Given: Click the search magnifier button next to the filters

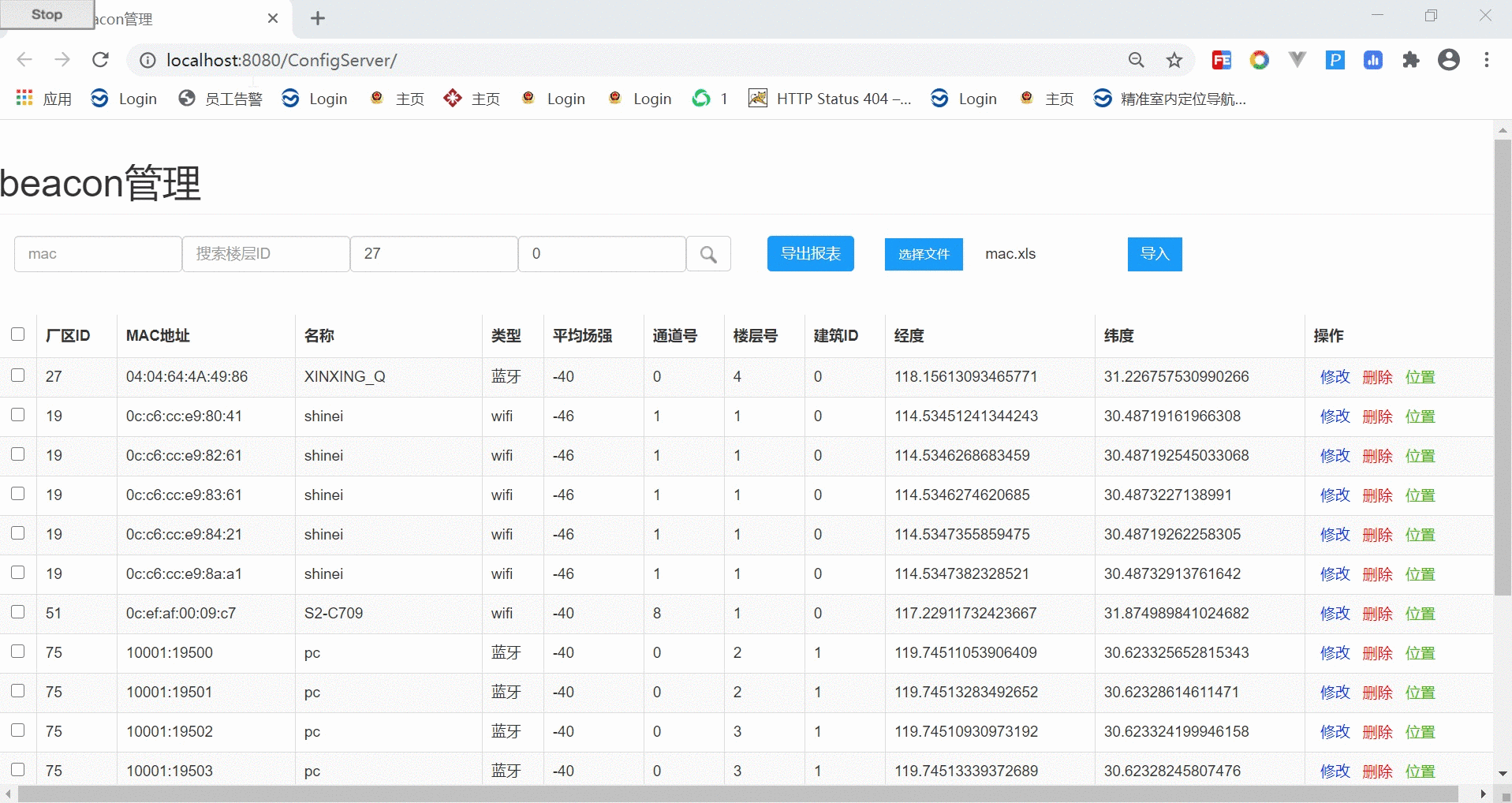Looking at the screenshot, I should click(x=708, y=254).
